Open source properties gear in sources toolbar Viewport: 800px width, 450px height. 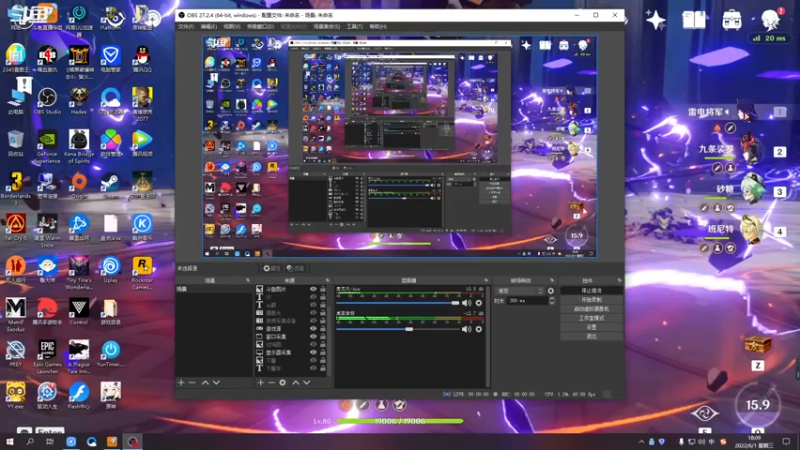click(x=283, y=383)
